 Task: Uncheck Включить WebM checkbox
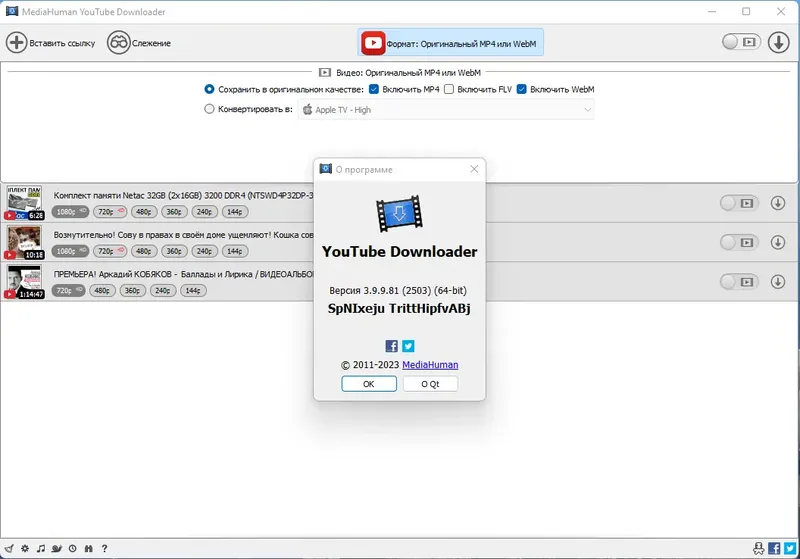point(521,89)
